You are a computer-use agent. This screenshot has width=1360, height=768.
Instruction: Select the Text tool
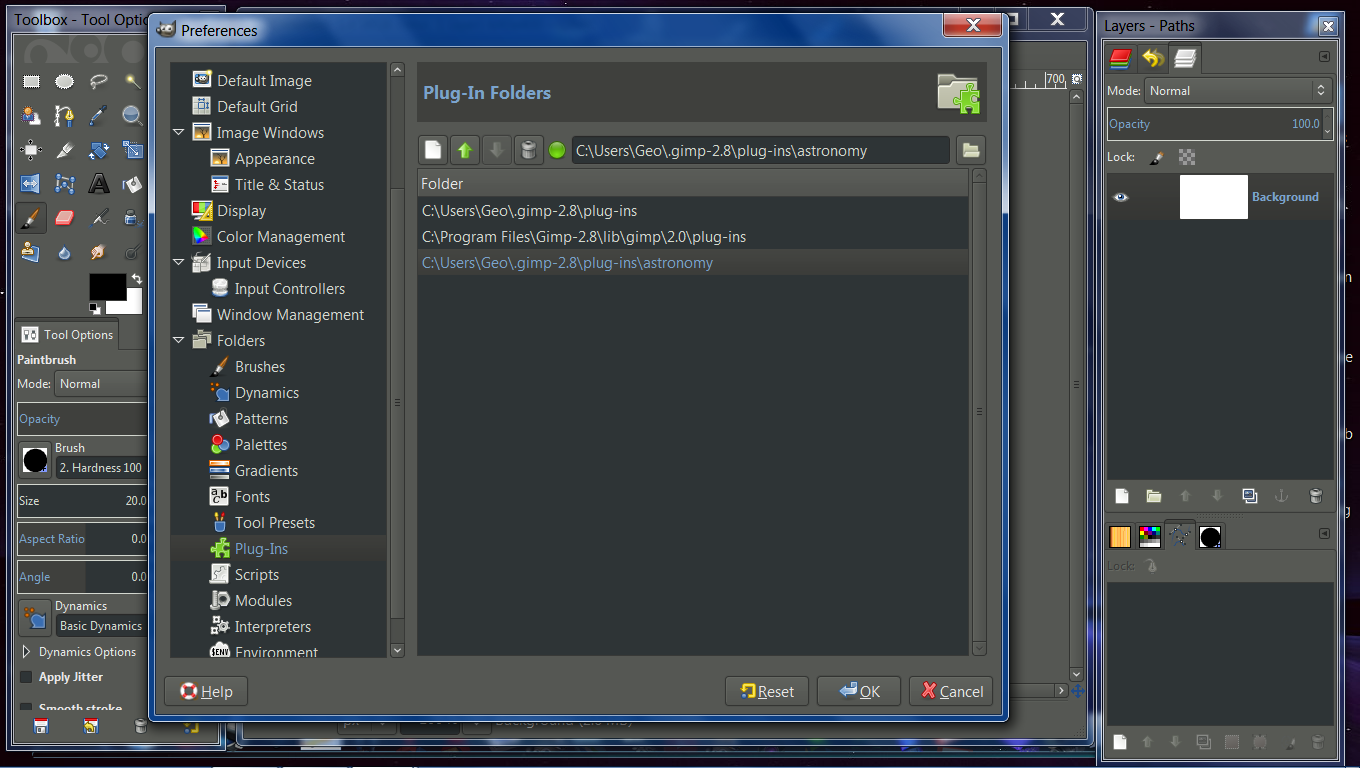pos(98,184)
